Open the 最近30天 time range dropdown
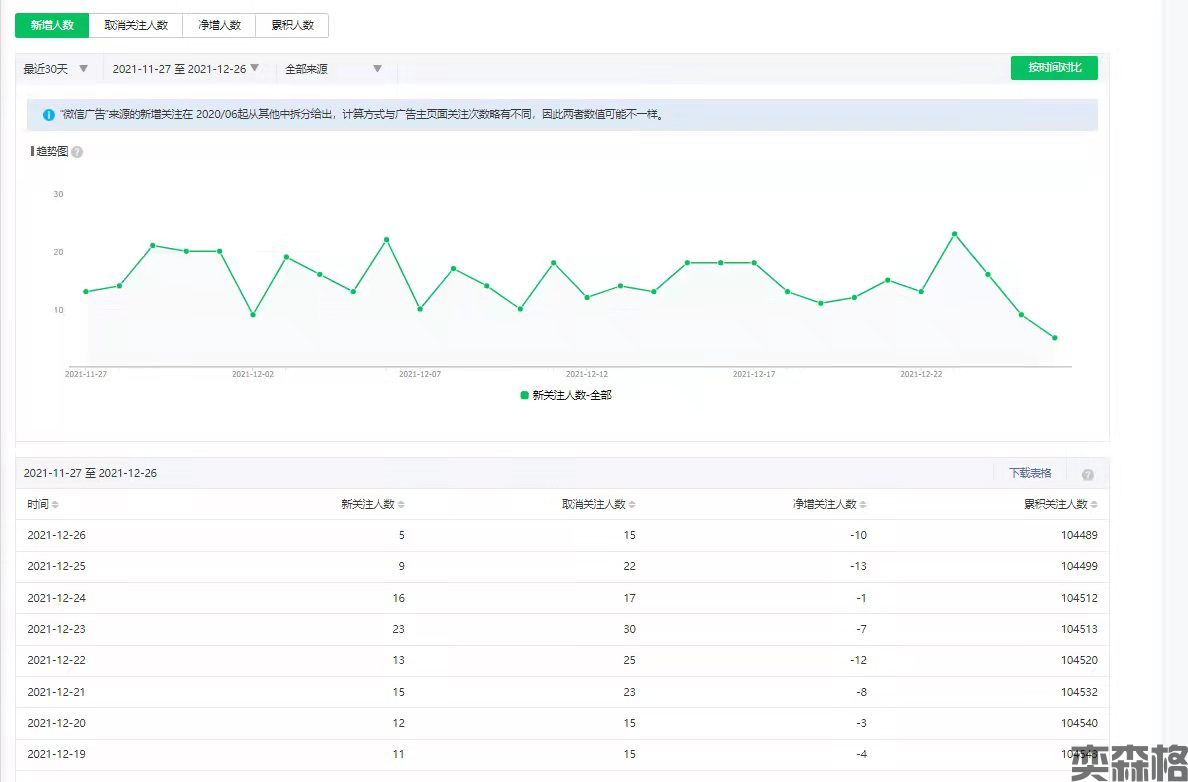The image size is (1188, 782). [x=56, y=69]
